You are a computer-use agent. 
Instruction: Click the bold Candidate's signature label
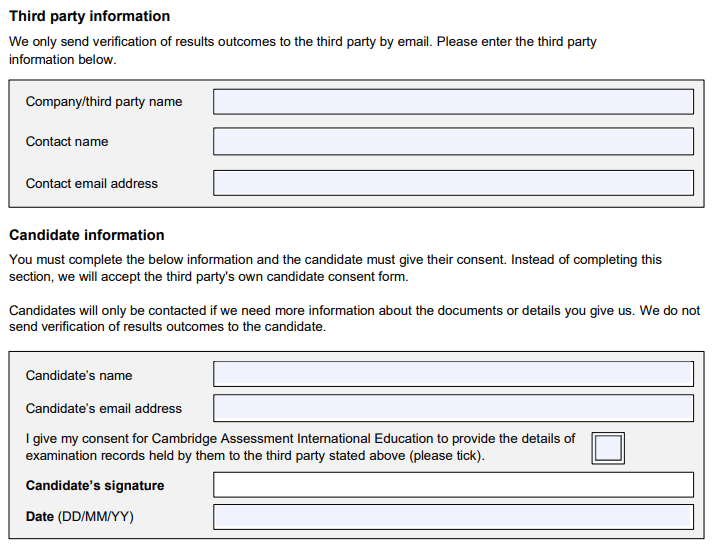[x=95, y=485]
